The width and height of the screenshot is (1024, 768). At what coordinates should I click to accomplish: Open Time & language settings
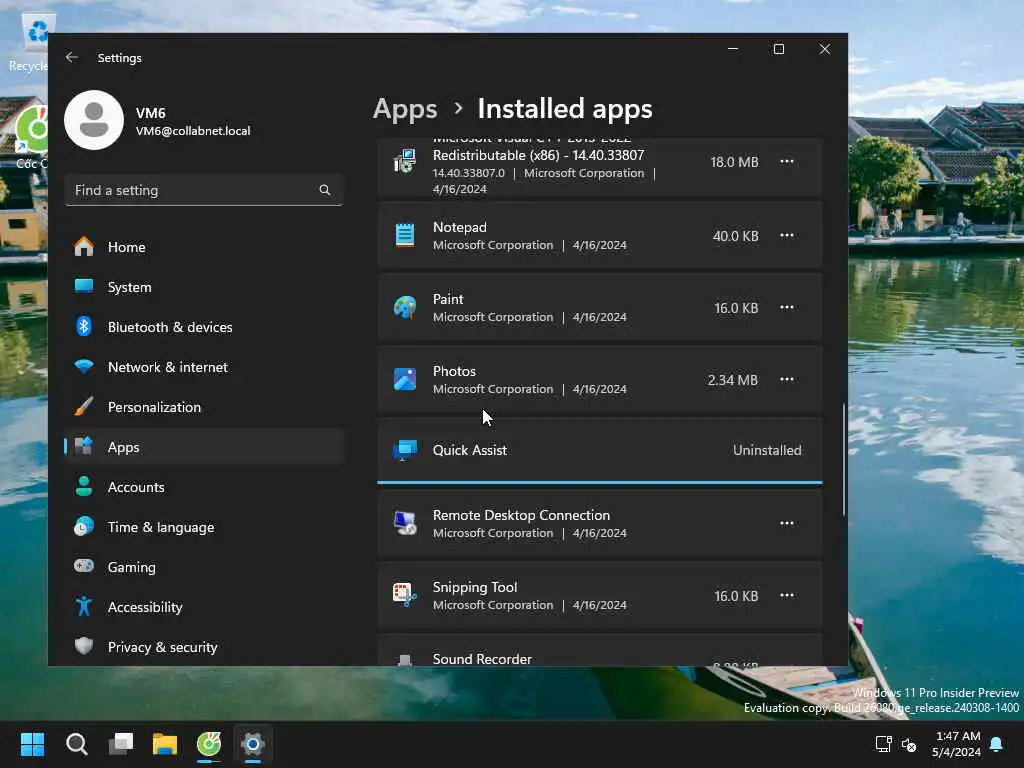[x=204, y=527]
